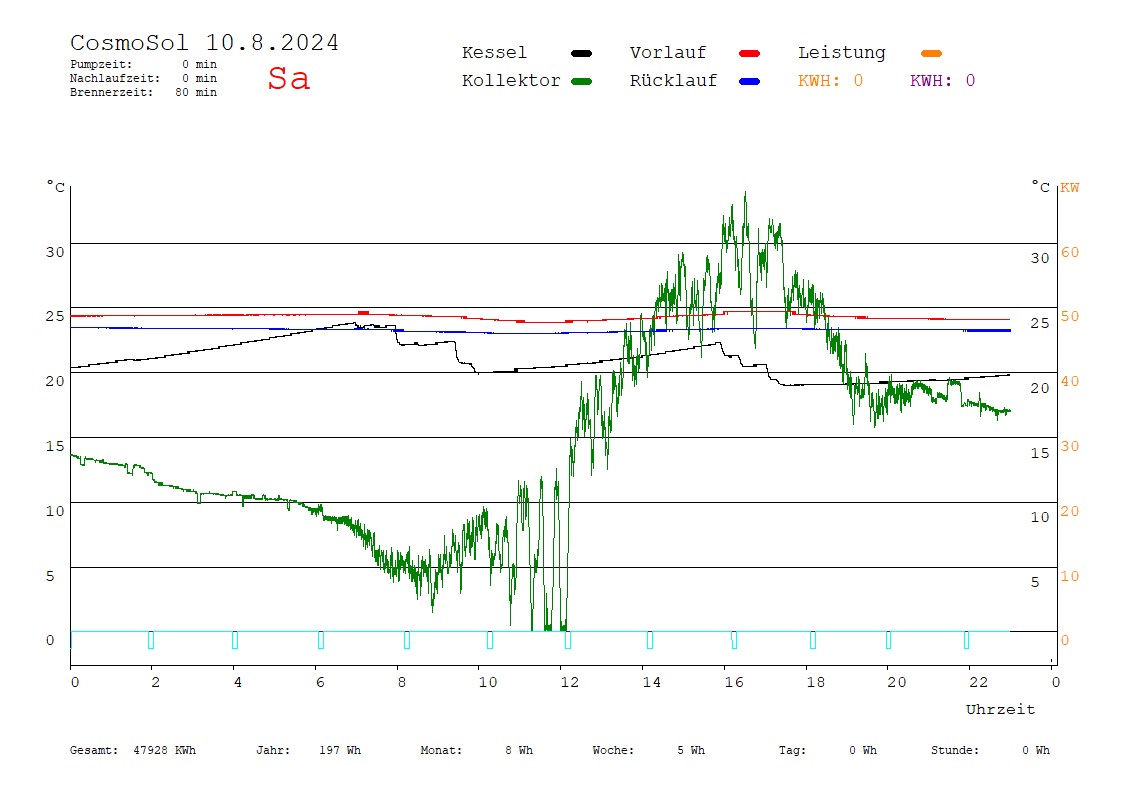Click the "25" tick on the right temperature axis

tap(1040, 323)
